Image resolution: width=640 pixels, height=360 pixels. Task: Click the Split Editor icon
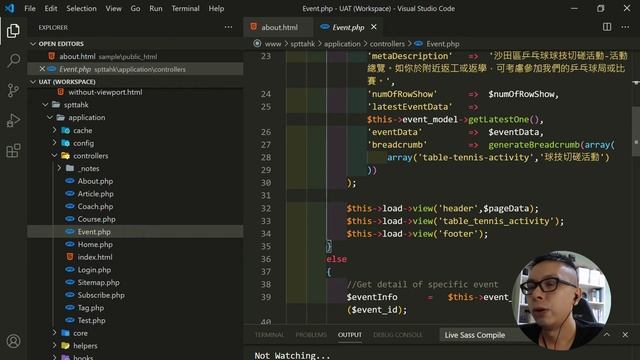coord(607,27)
